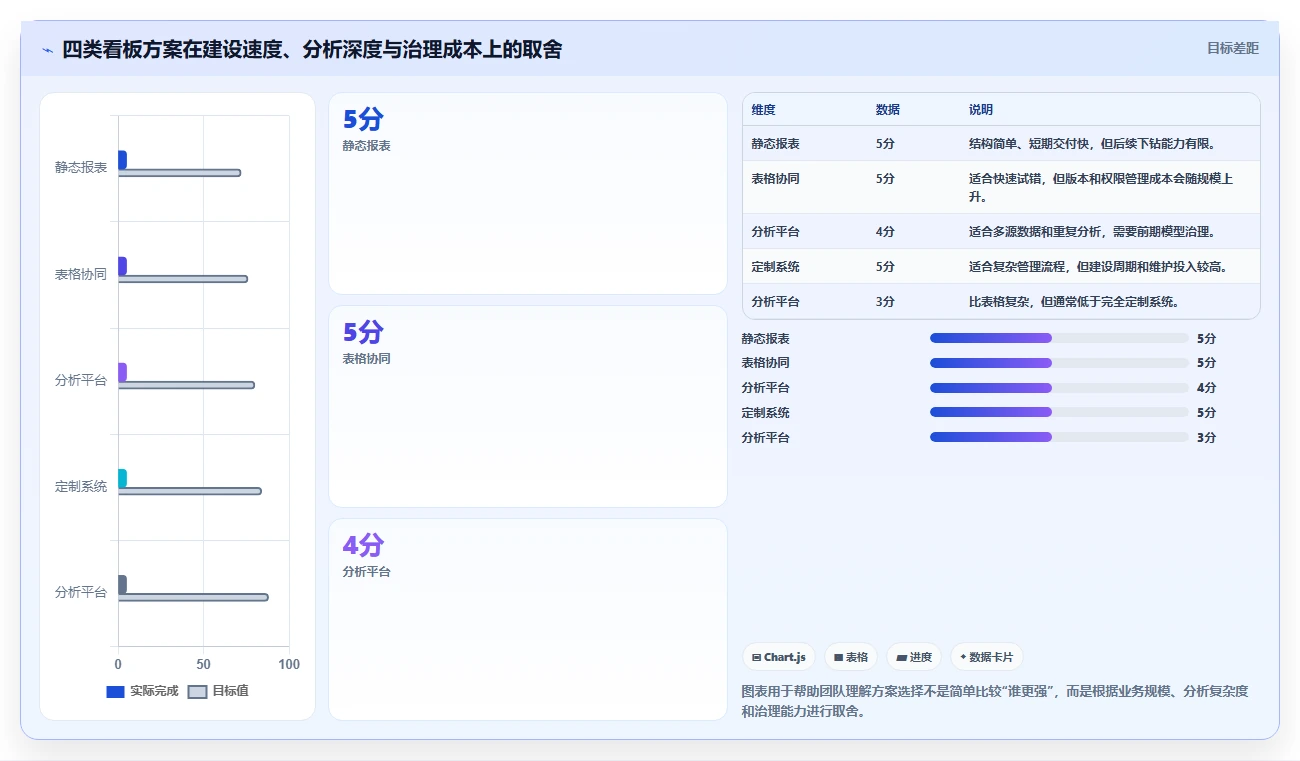Viewport: 1300px width, 761px height.
Task: Click the 50 tick on chart x-axis
Action: 204,665
